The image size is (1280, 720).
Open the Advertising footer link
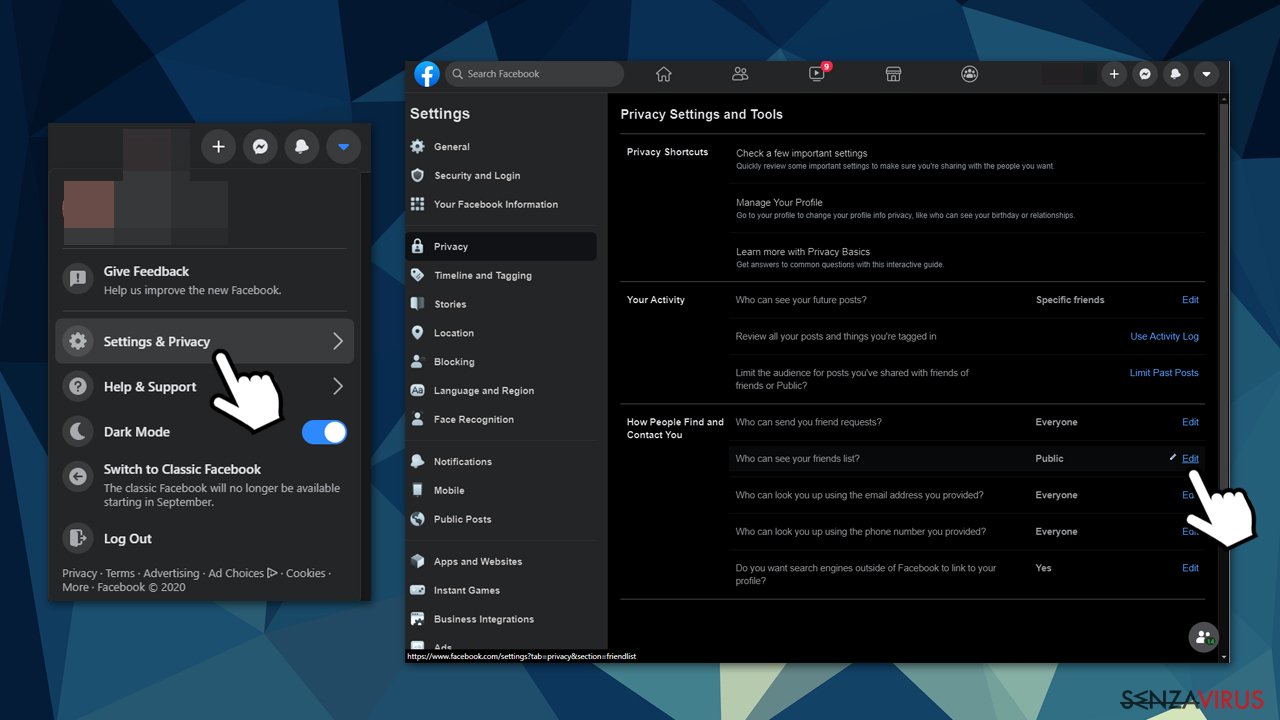click(171, 574)
